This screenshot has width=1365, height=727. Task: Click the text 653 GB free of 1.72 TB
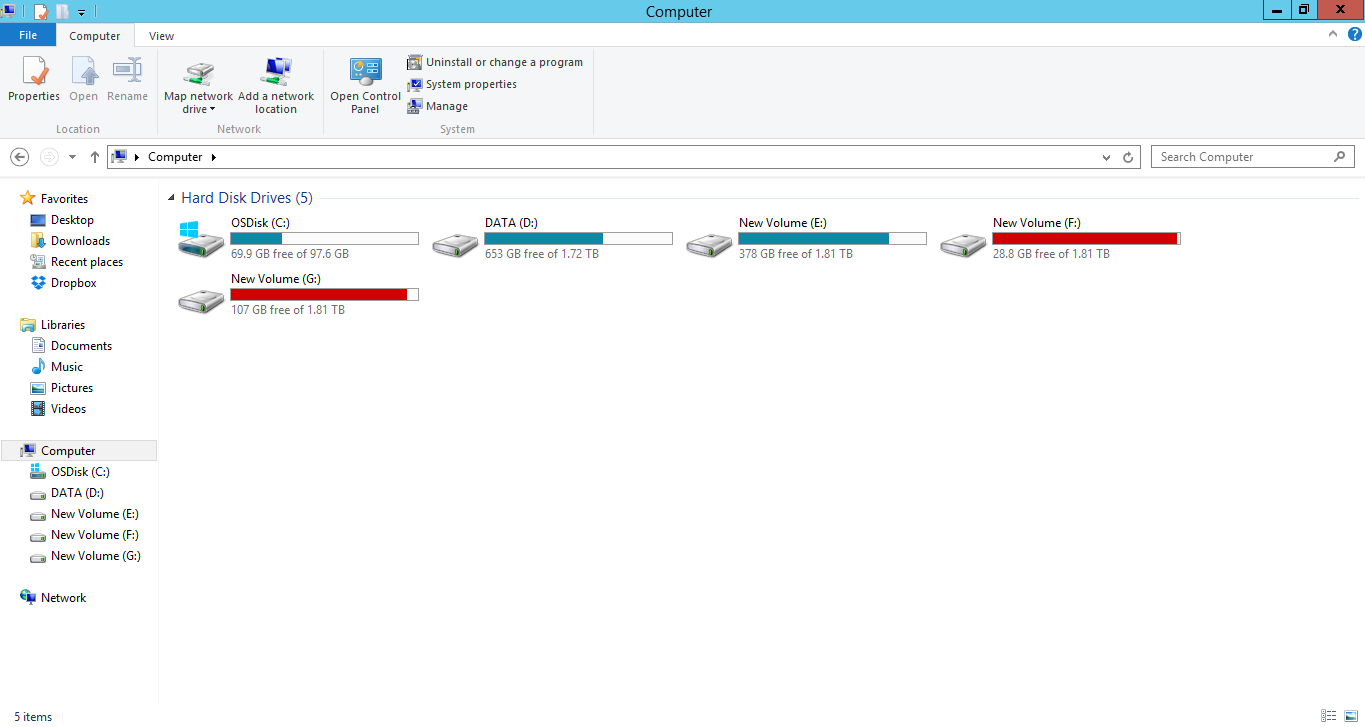click(542, 254)
